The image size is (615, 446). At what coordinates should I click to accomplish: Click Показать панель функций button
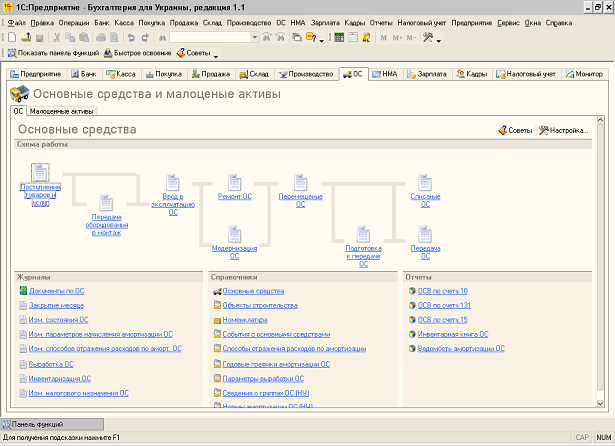pos(53,53)
